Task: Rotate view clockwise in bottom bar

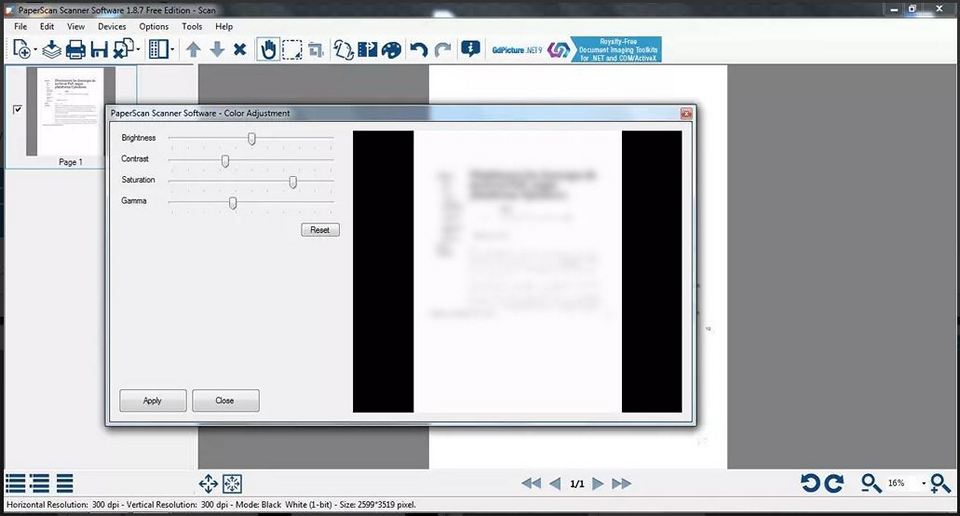Action: tap(834, 483)
